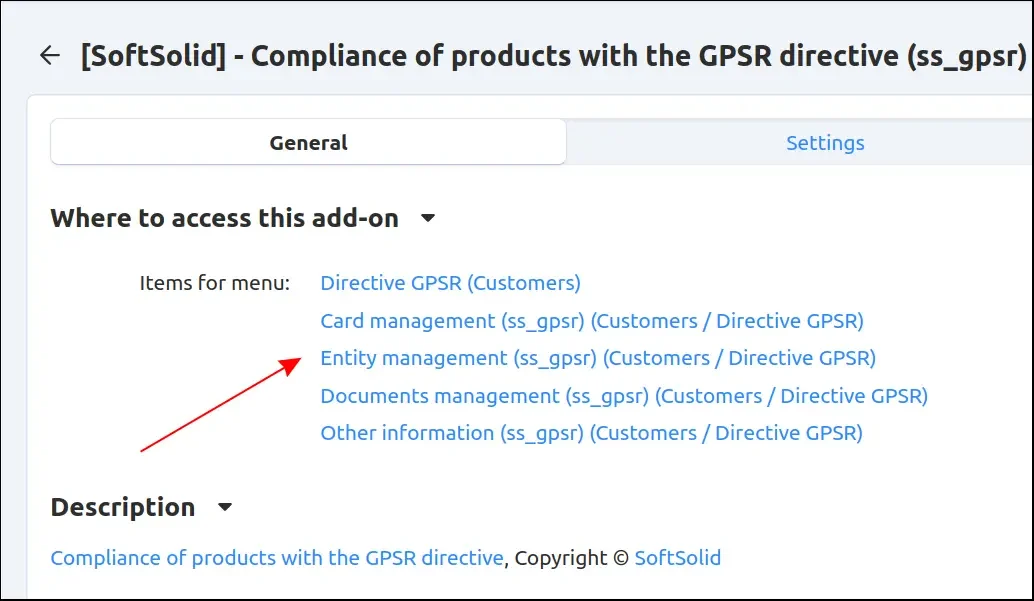Collapse section using caret beside 'Where to access this add-on'
This screenshot has height=601, width=1034.
click(428, 218)
